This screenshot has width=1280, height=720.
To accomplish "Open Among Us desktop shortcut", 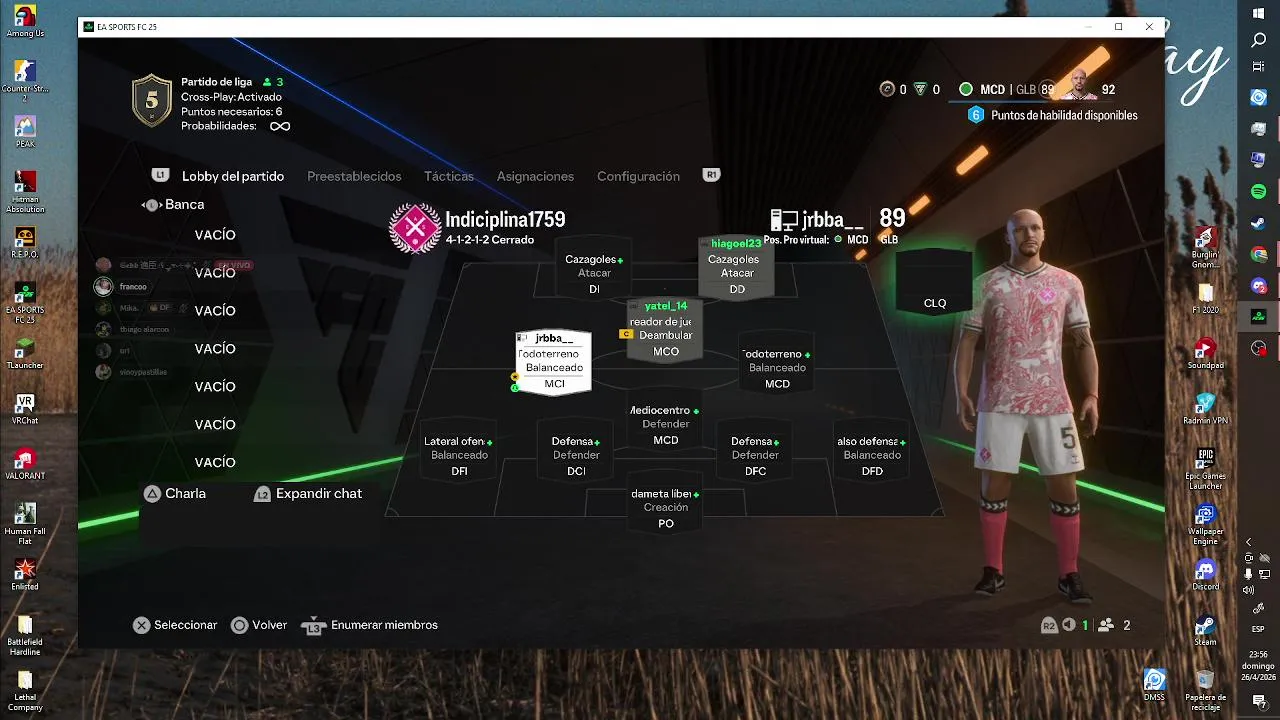I will pos(25,21).
